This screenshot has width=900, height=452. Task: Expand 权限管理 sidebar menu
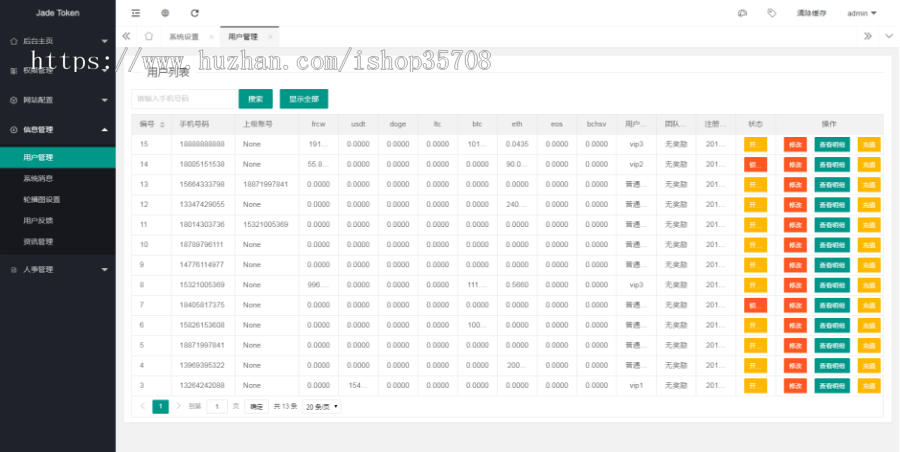57,71
